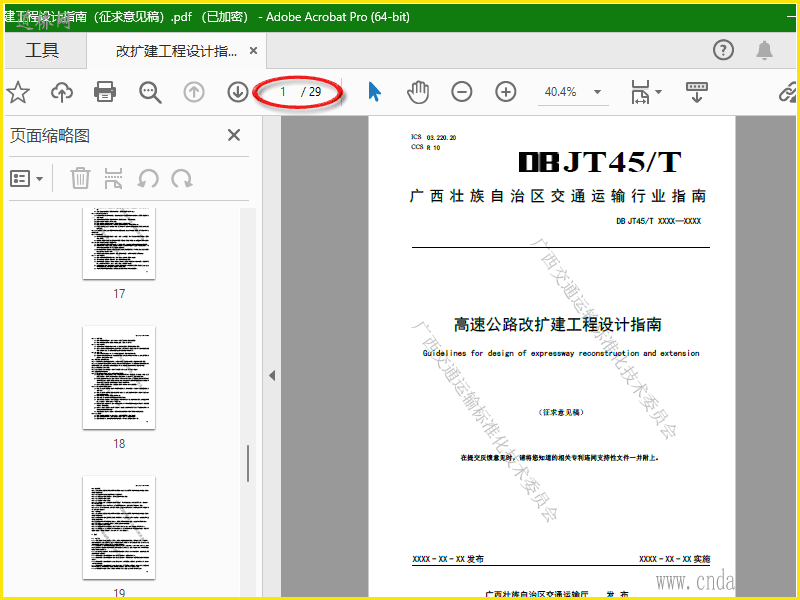Image resolution: width=800 pixels, height=600 pixels.
Task: Open the help question mark menu
Action: point(723,50)
